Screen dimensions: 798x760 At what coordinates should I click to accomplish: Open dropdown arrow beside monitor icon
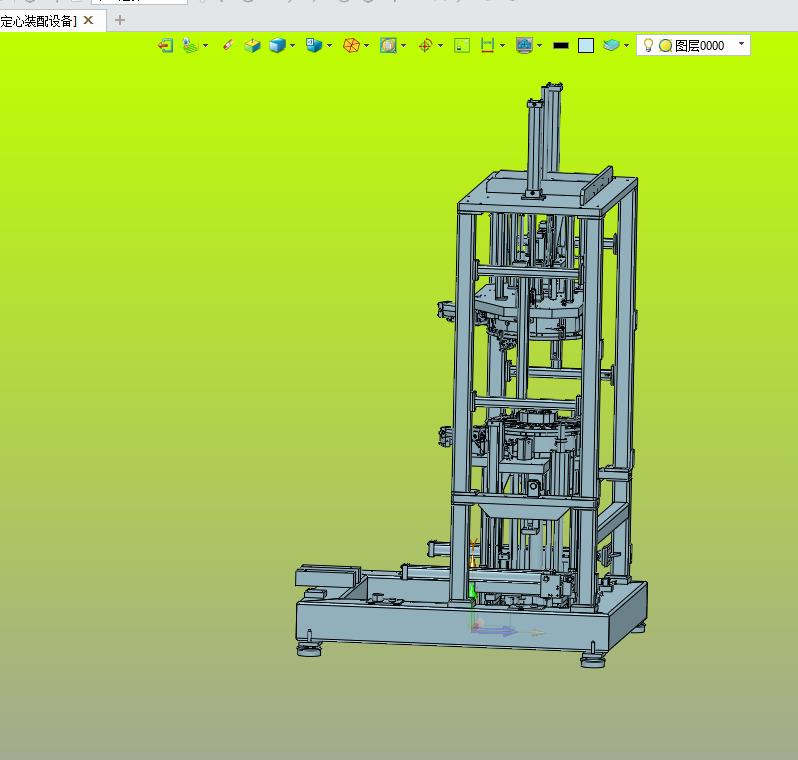(539, 45)
